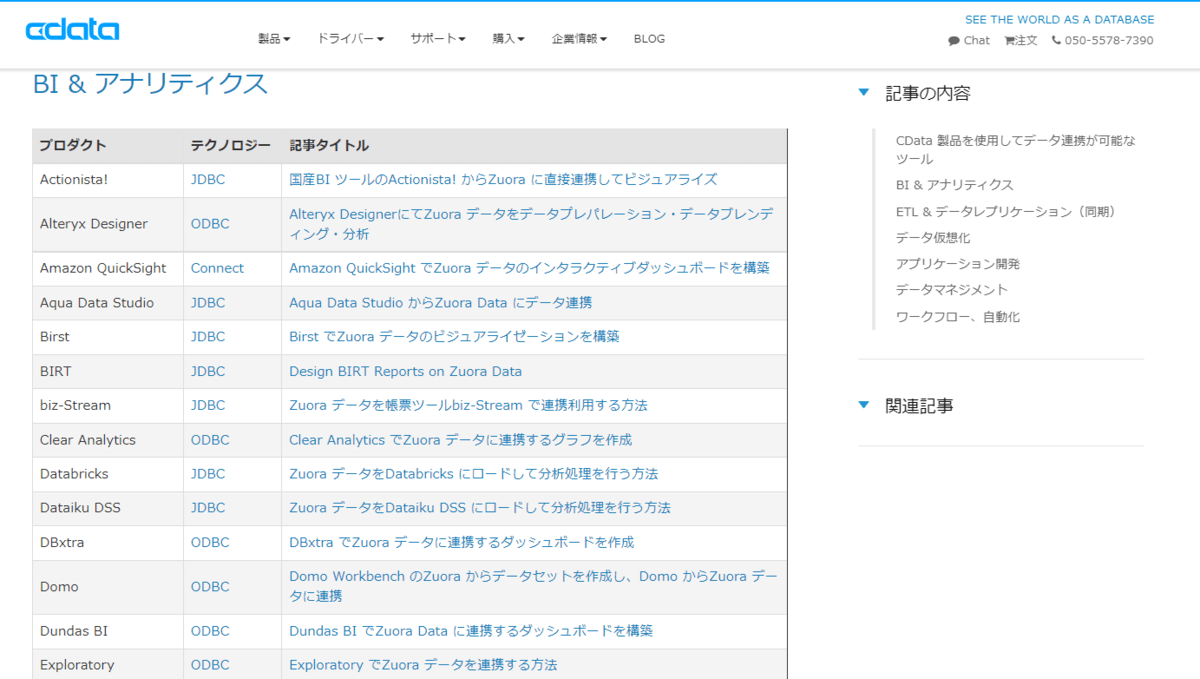Open the biz-Stream article link
Screen dimensions: 1200x679
click(x=468, y=405)
